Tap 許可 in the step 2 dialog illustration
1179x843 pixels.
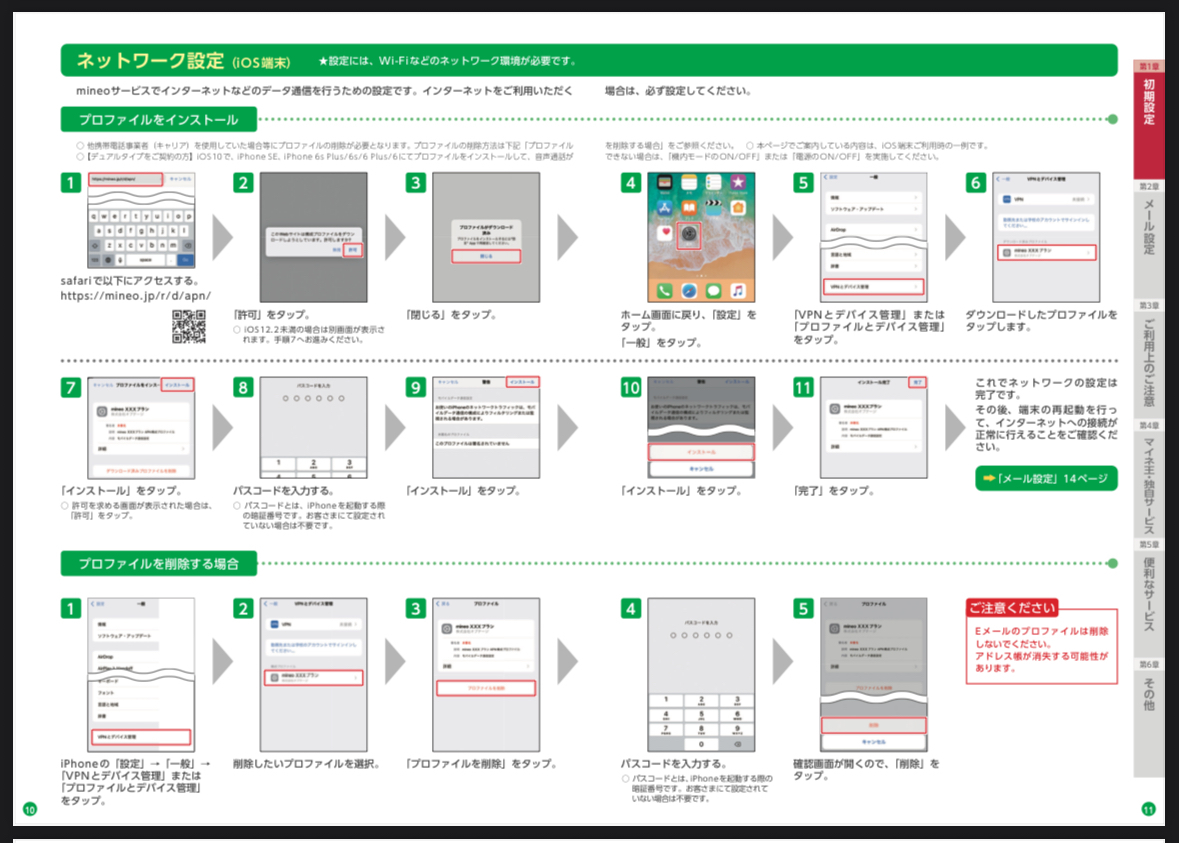(353, 250)
